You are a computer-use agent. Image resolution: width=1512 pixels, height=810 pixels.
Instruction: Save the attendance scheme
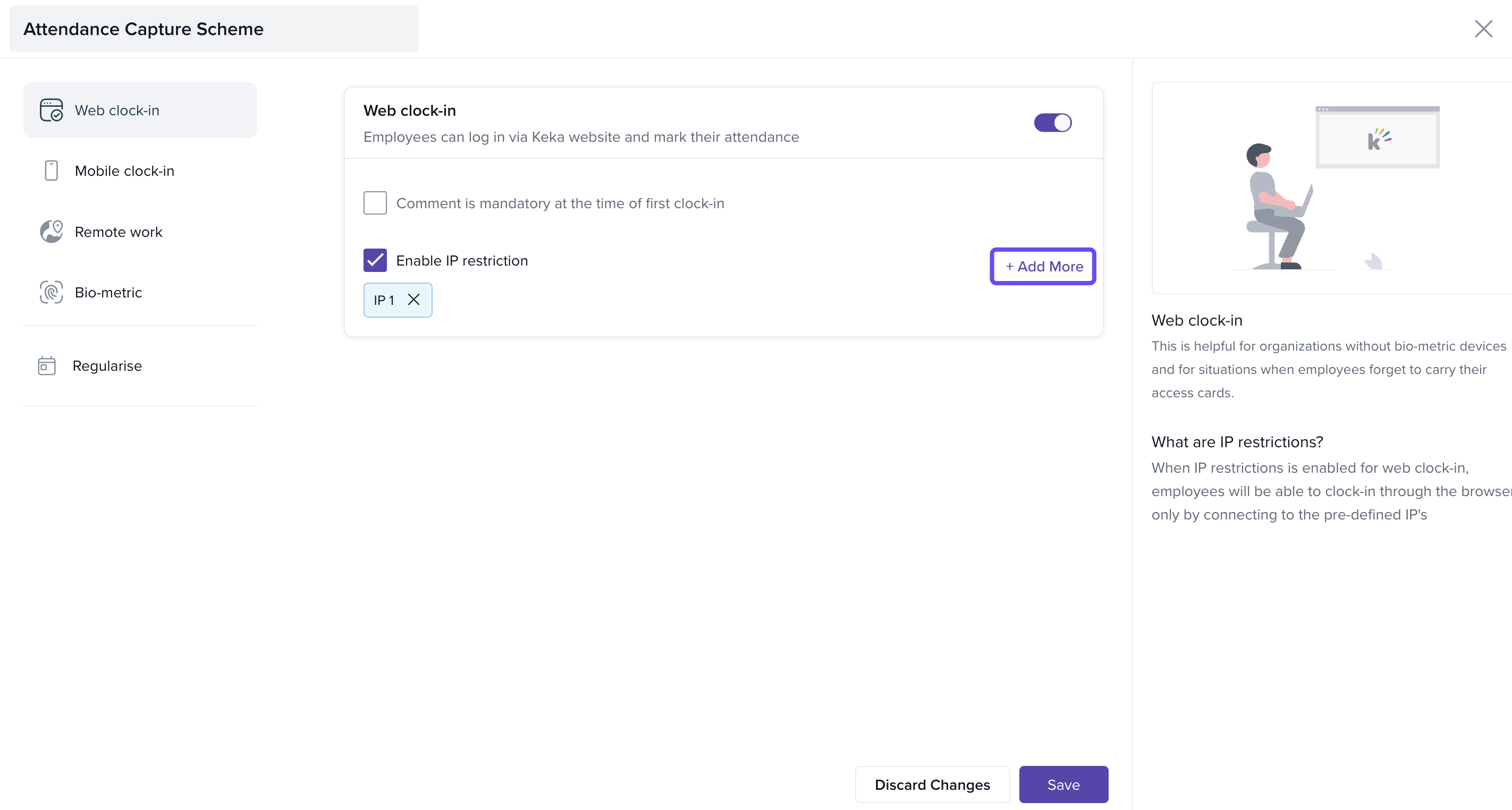[1063, 784]
